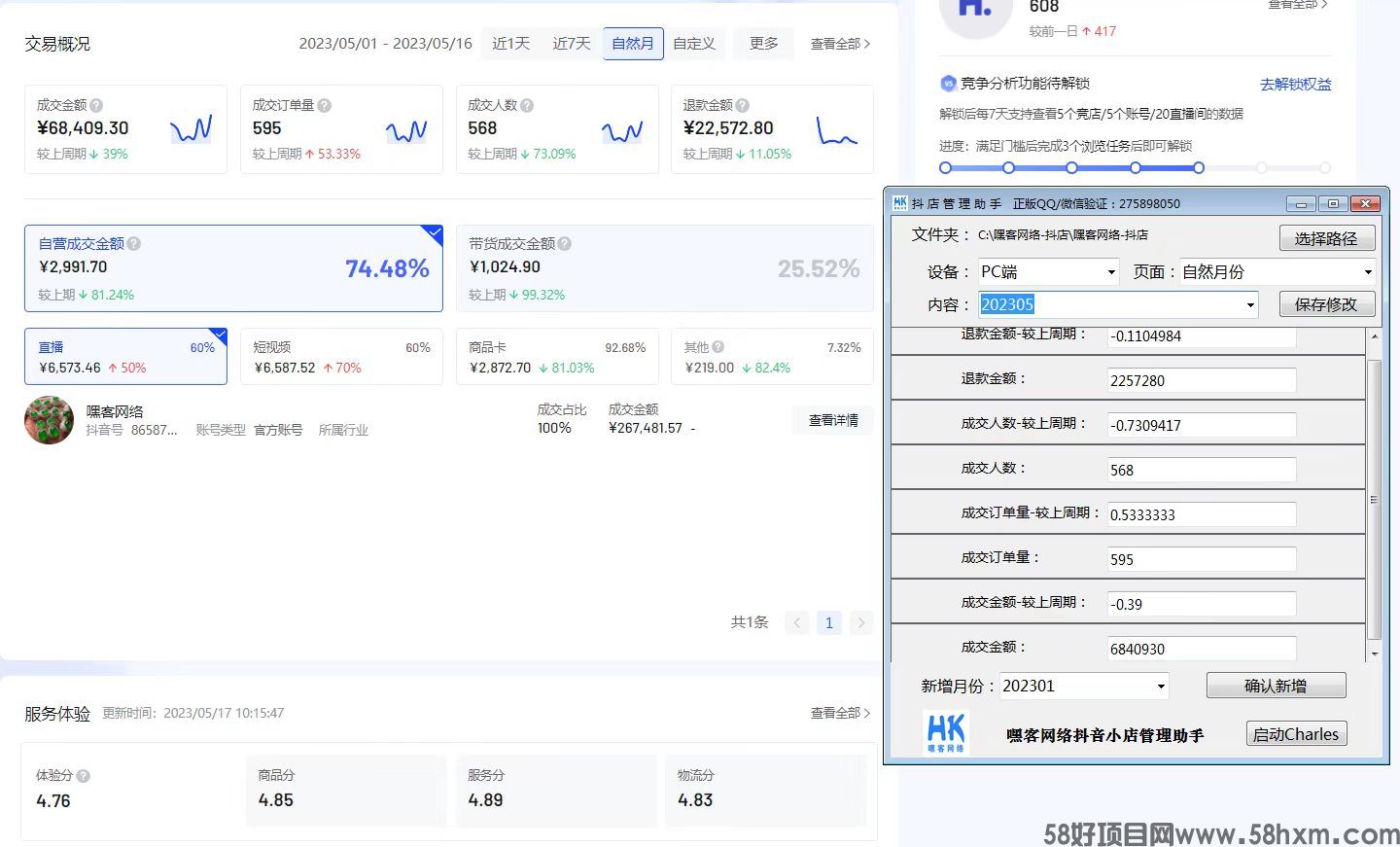Click 成交人数-较上周期 field -0.7309417
The width and height of the screenshot is (1400, 847).
tap(1202, 425)
